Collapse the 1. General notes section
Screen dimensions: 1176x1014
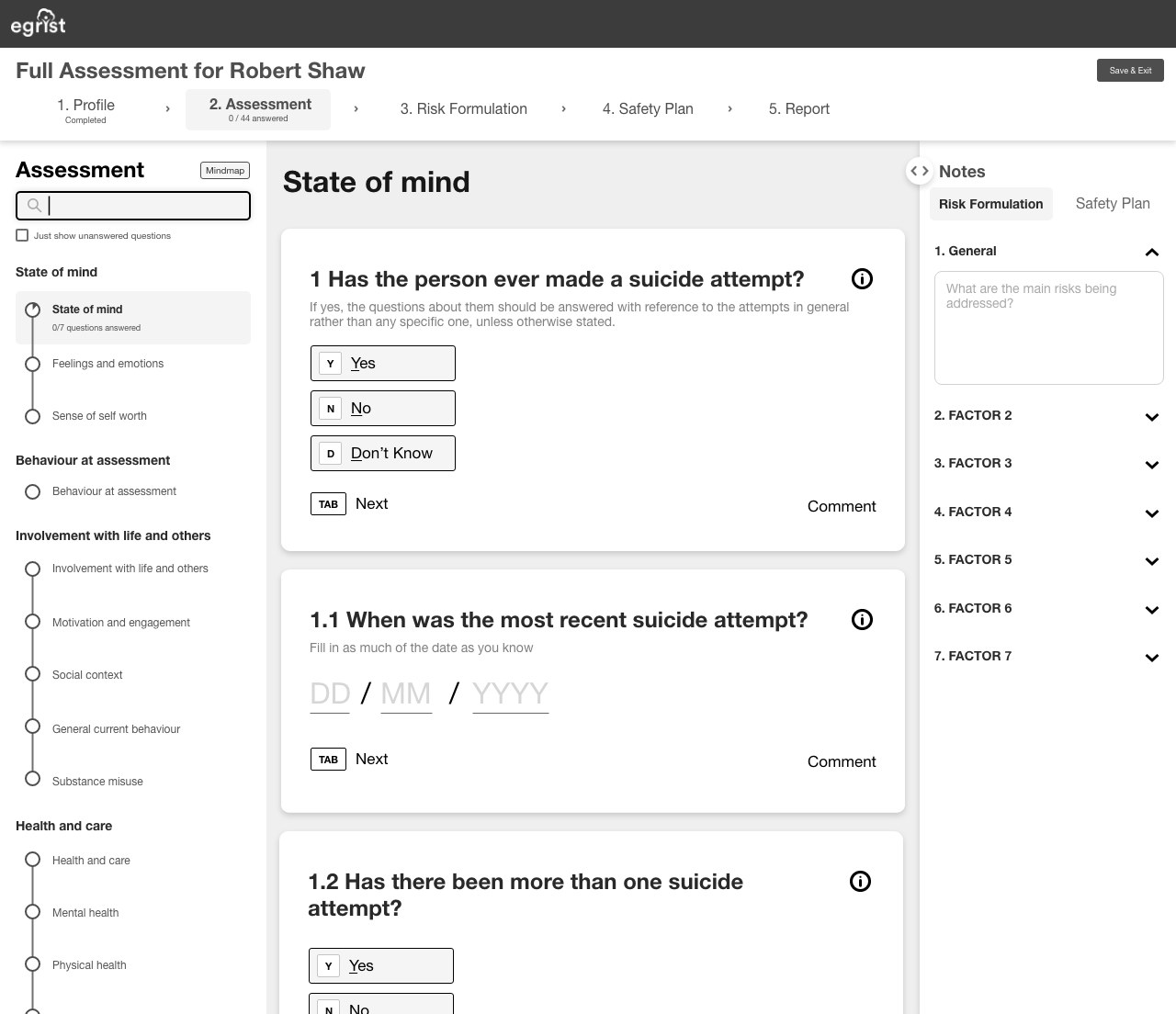(1152, 252)
